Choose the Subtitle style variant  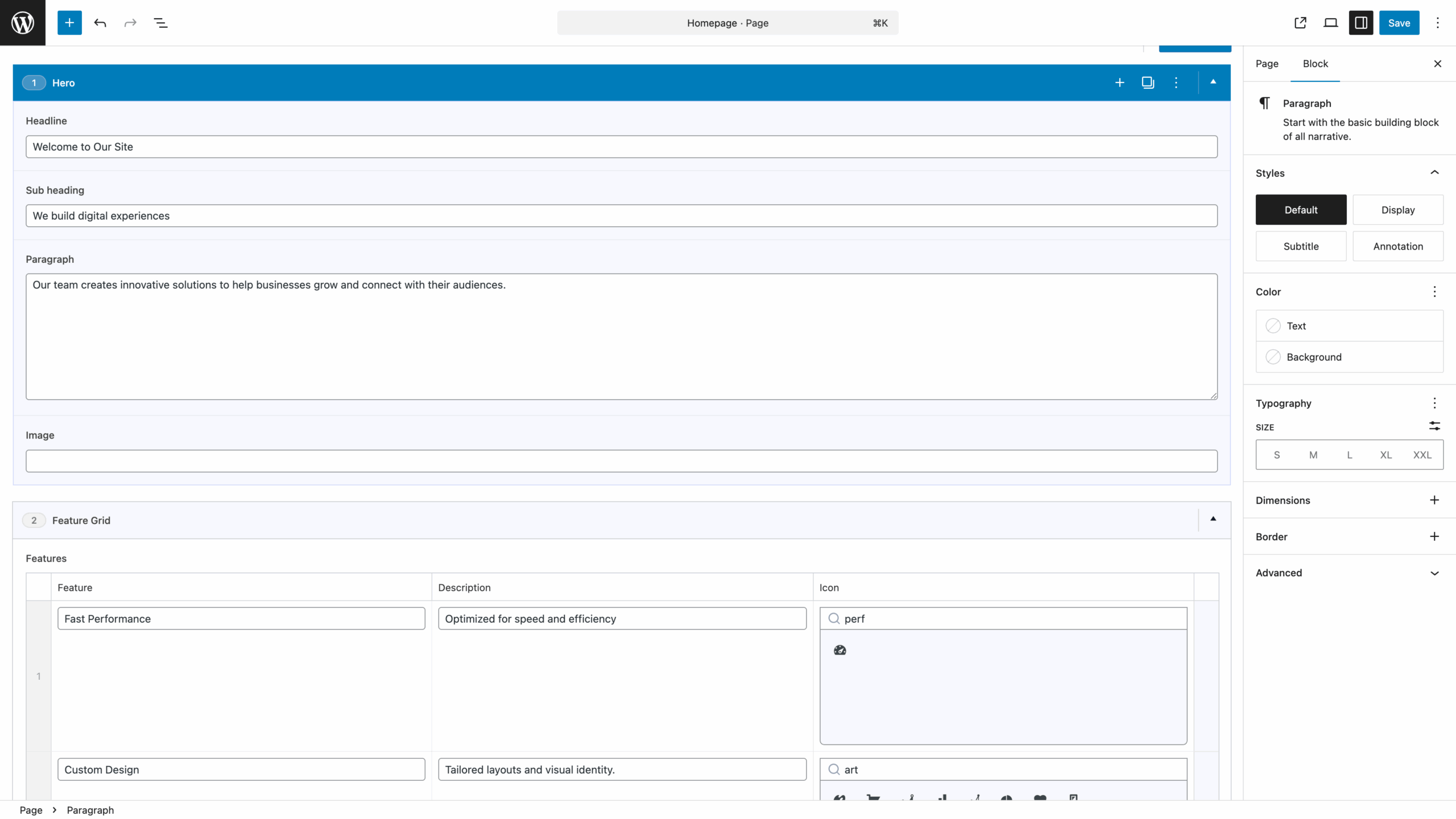(1301, 246)
